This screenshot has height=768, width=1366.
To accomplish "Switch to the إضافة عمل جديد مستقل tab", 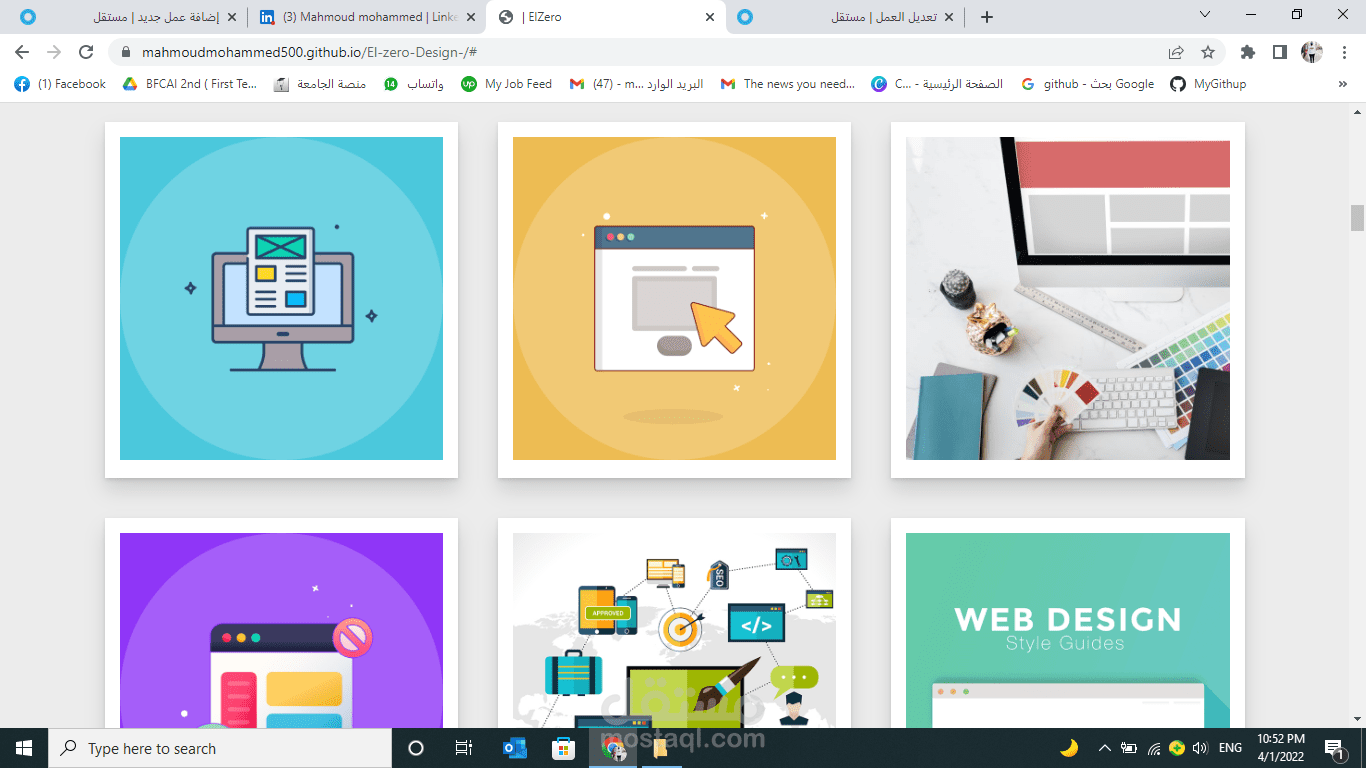I will (x=128, y=17).
